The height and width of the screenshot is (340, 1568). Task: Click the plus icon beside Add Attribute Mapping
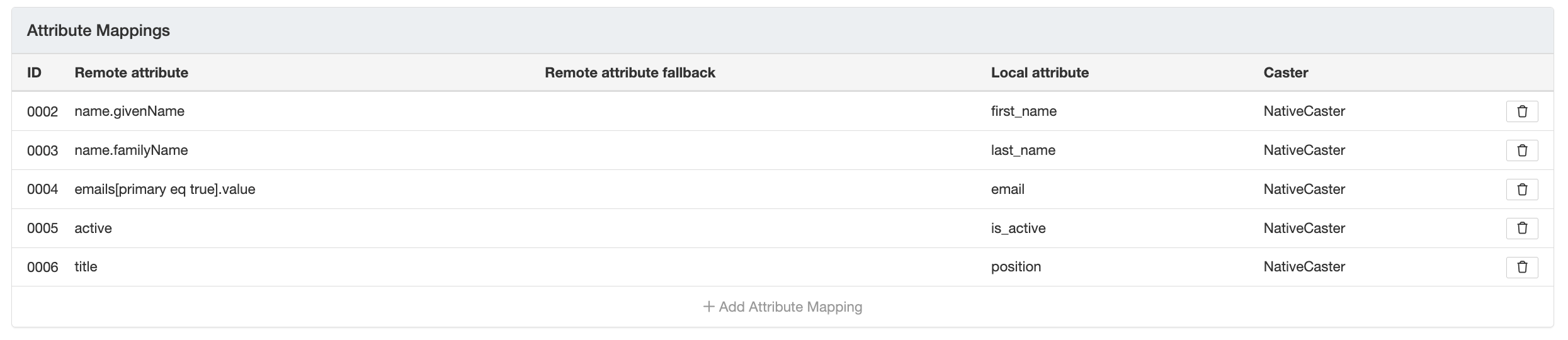[708, 307]
